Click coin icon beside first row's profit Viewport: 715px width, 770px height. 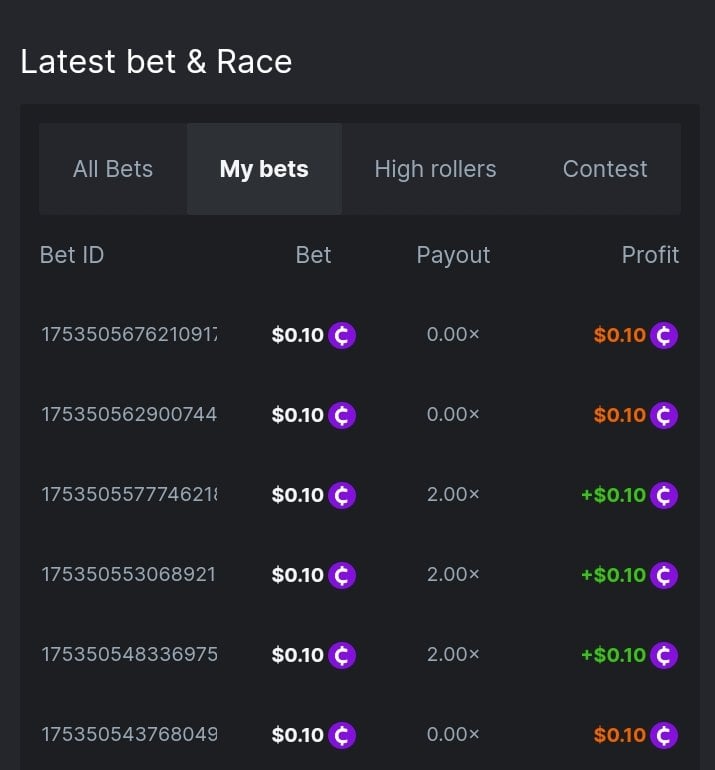(664, 335)
